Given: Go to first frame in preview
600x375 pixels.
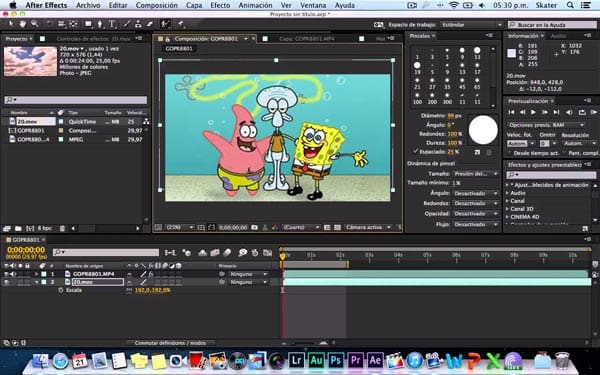Looking at the screenshot, I should [511, 112].
